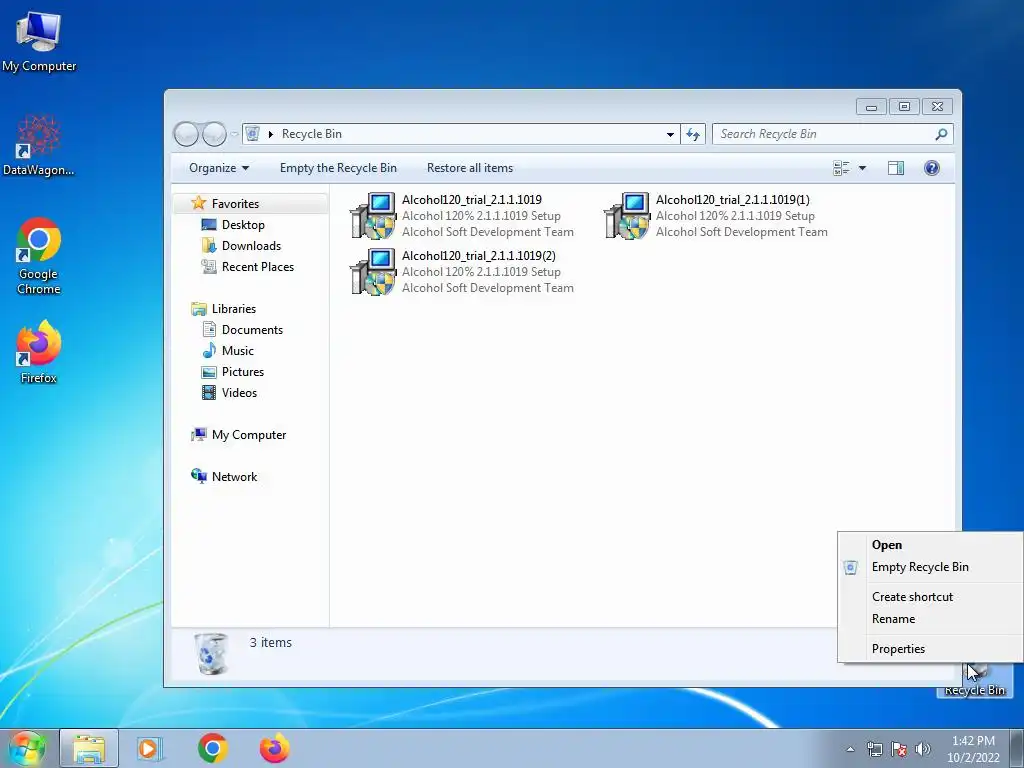Viewport: 1024px width, 768px height.
Task: Toggle the preview pane button
Action: pos(896,168)
